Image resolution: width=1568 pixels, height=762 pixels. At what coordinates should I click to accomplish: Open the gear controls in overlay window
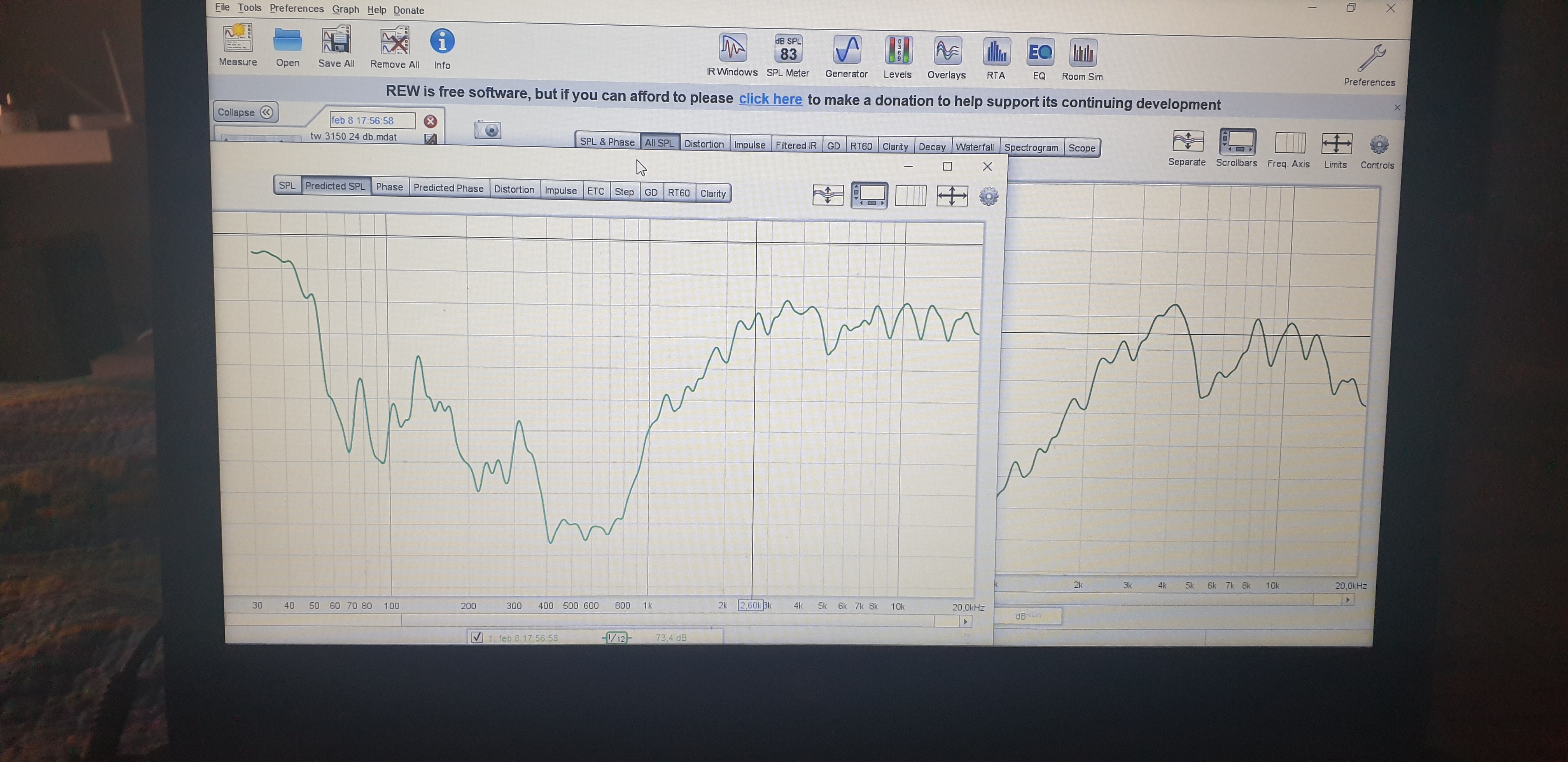coord(989,197)
